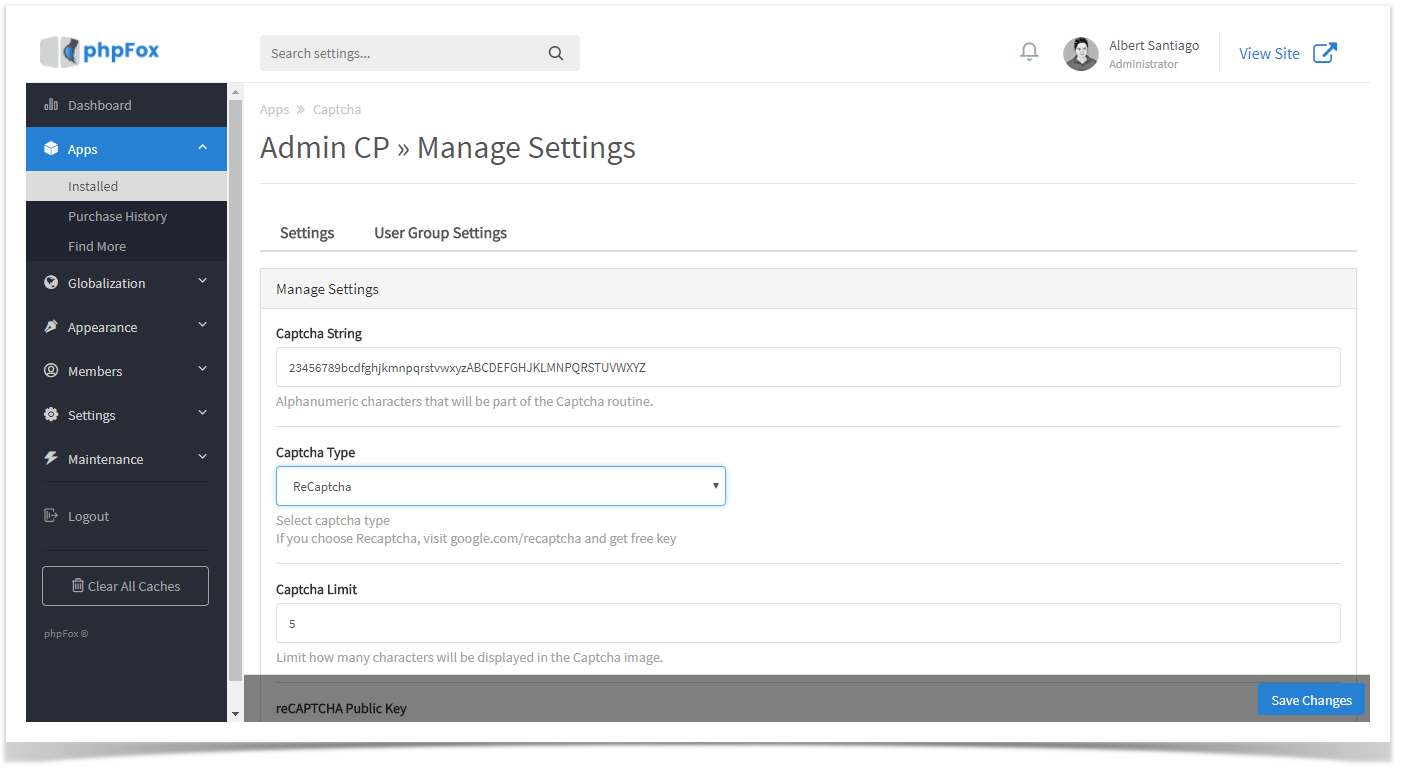
Task: Switch to User Group Settings tab
Action: 441,233
